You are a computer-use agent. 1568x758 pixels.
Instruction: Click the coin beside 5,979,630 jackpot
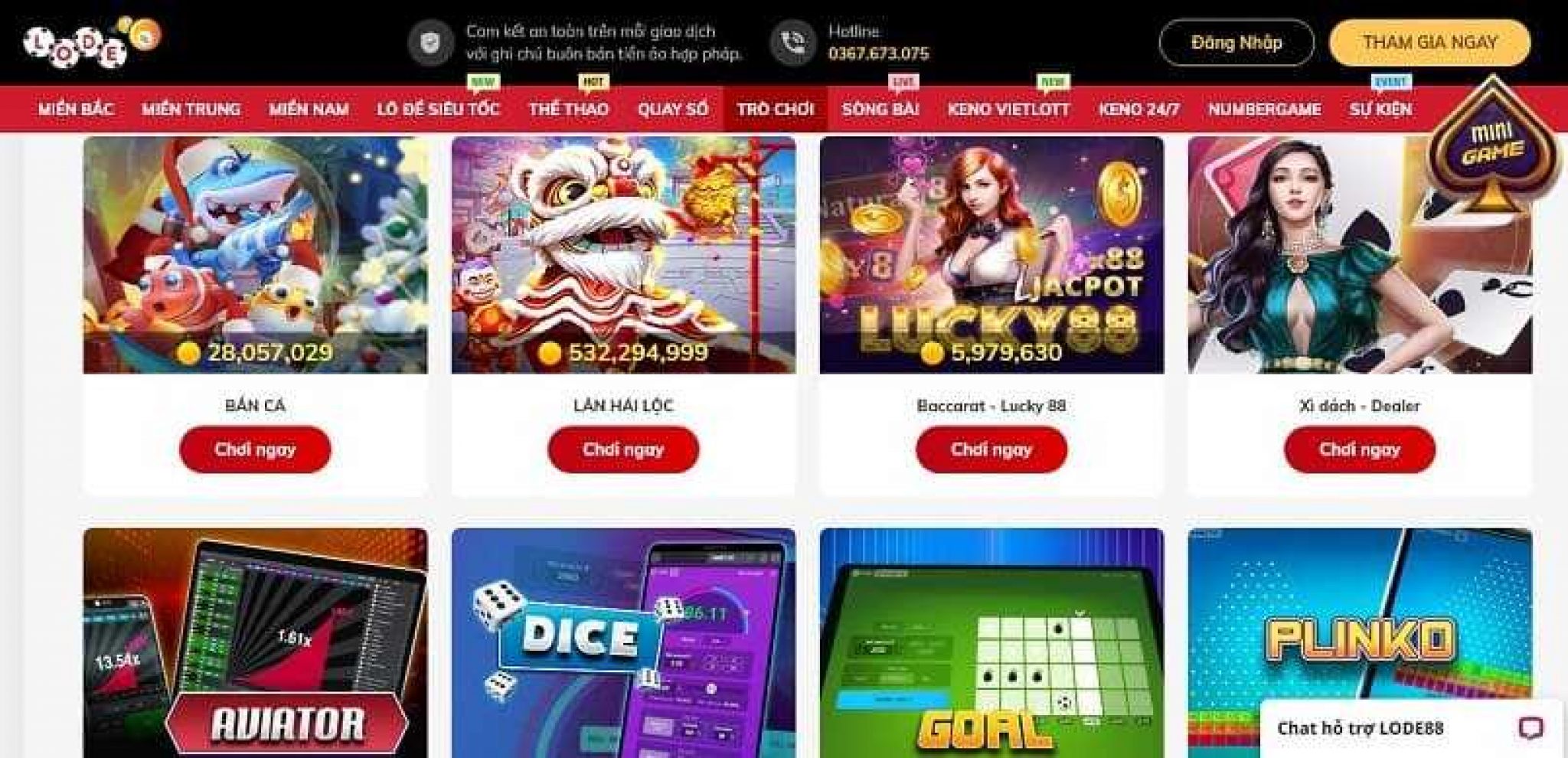point(931,352)
